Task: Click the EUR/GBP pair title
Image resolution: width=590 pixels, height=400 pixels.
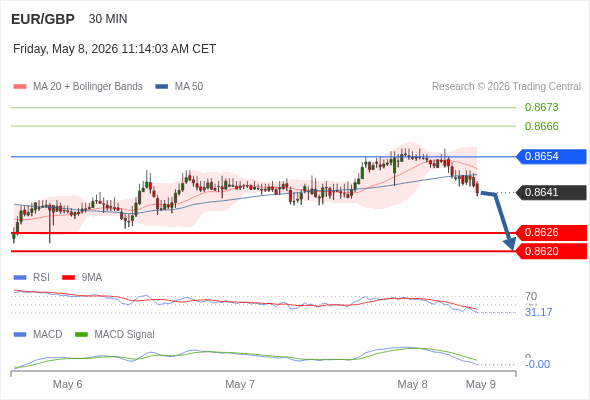Action: tap(43, 19)
